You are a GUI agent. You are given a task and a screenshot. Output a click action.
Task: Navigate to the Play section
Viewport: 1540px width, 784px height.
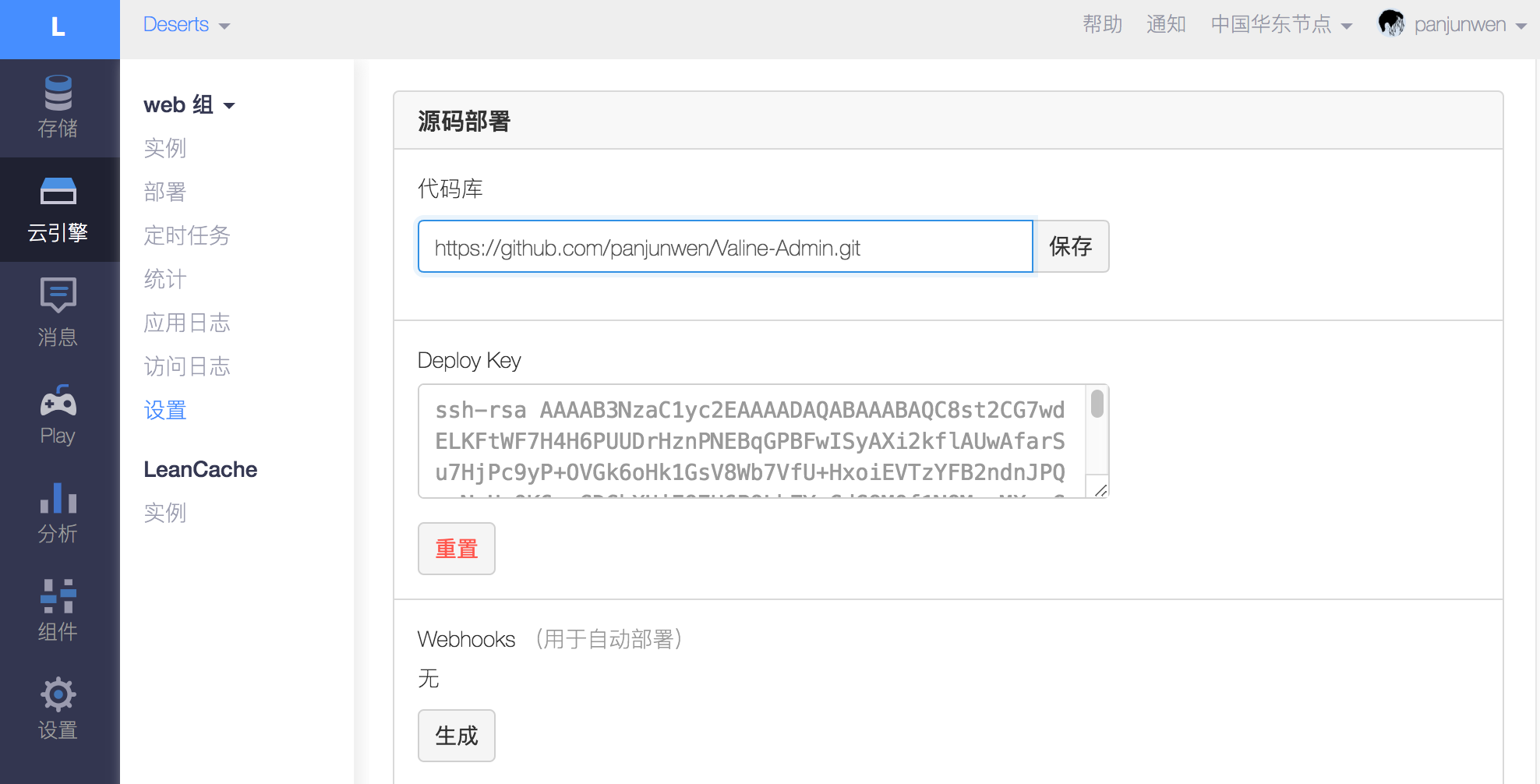[58, 413]
